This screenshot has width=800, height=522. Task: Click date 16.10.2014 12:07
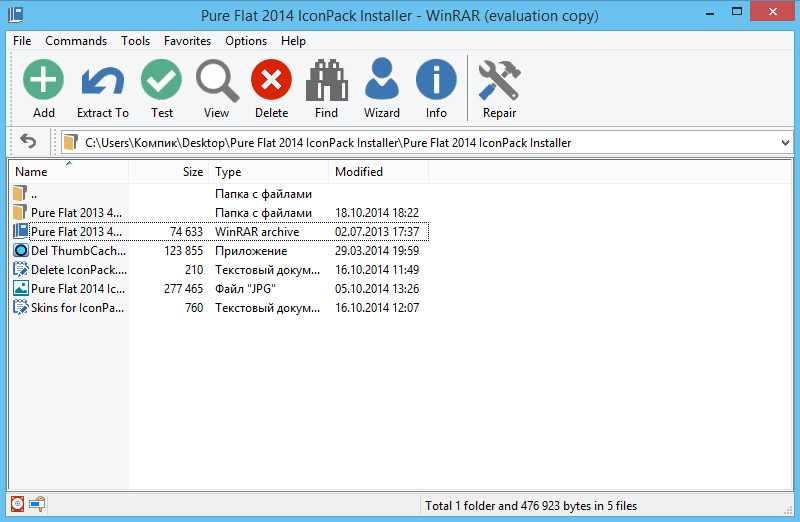(x=377, y=307)
